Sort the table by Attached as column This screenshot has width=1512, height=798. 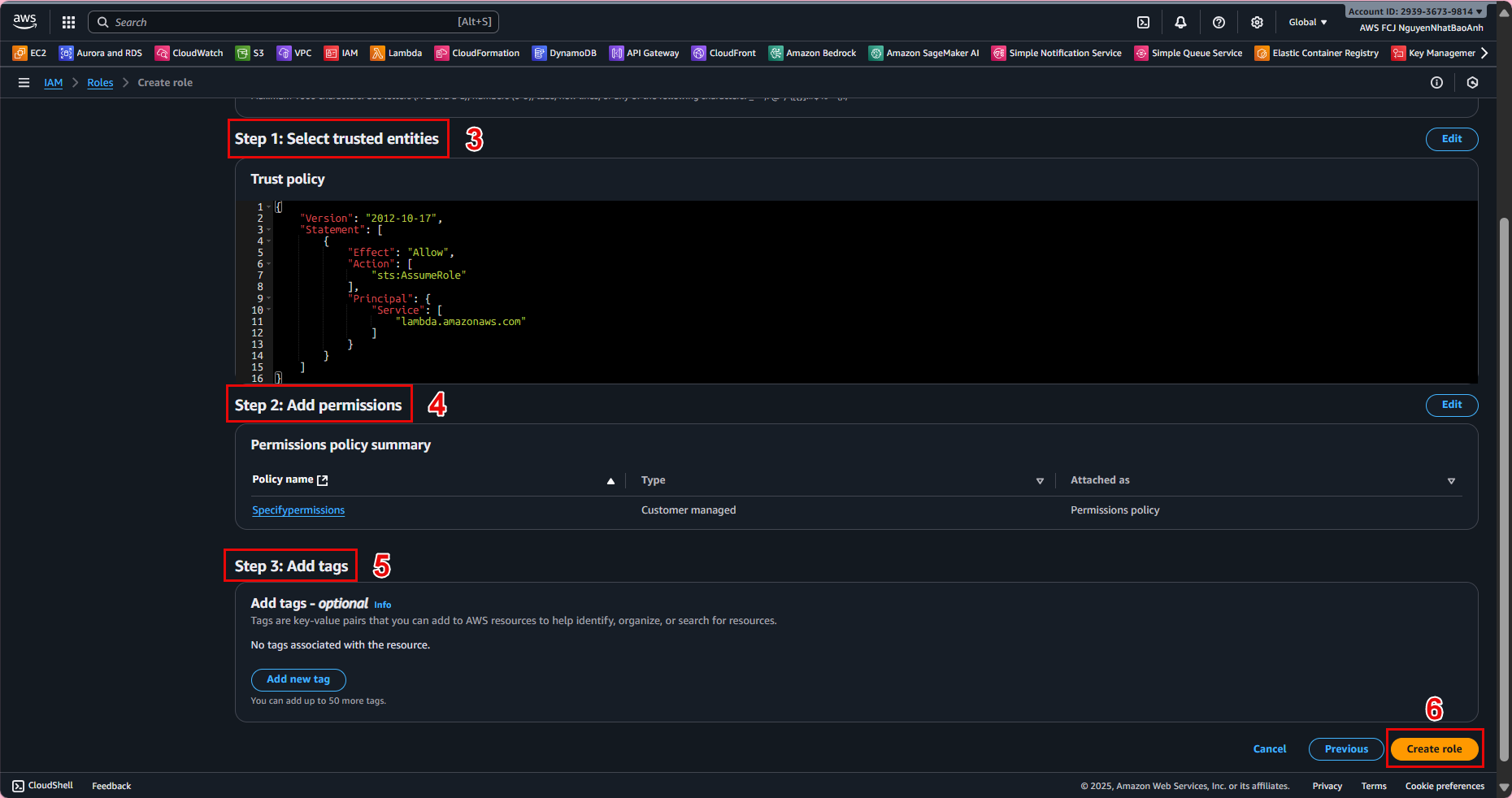1451,481
